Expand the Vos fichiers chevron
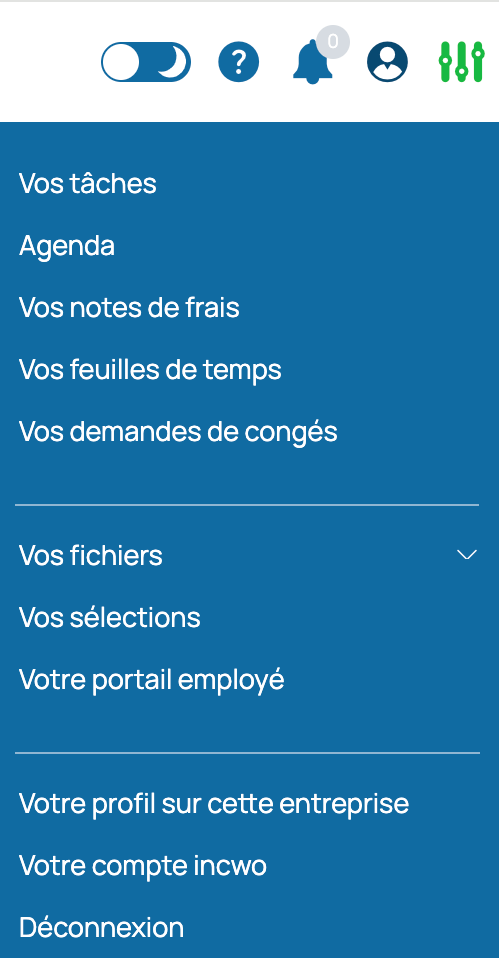Screen dimensions: 499x958 click(x=467, y=555)
